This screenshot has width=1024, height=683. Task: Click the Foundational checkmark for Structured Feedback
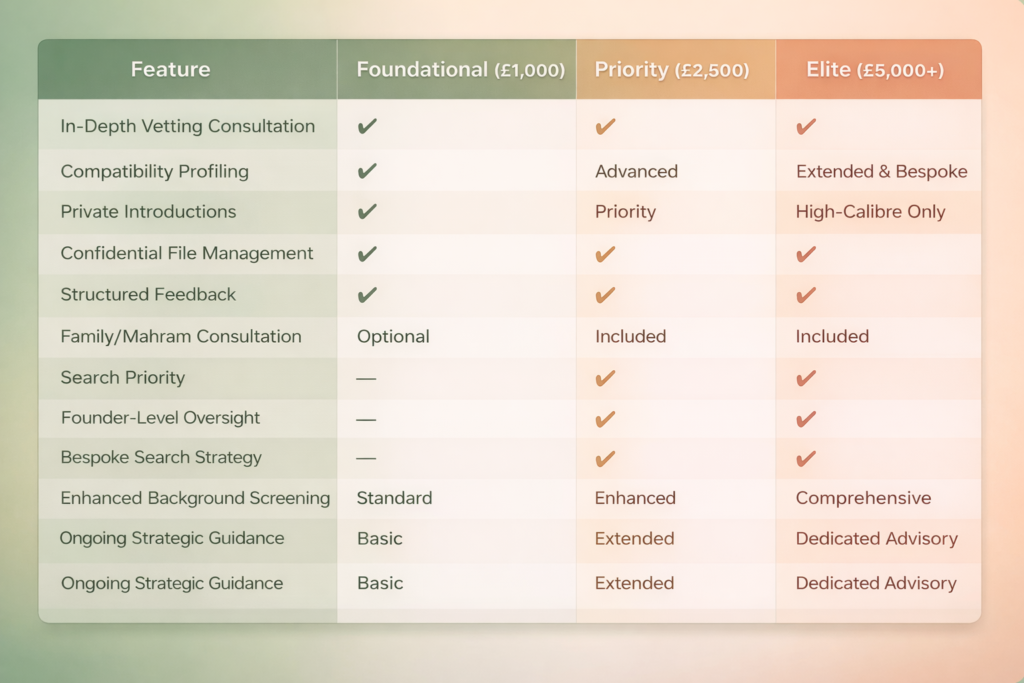click(x=367, y=295)
